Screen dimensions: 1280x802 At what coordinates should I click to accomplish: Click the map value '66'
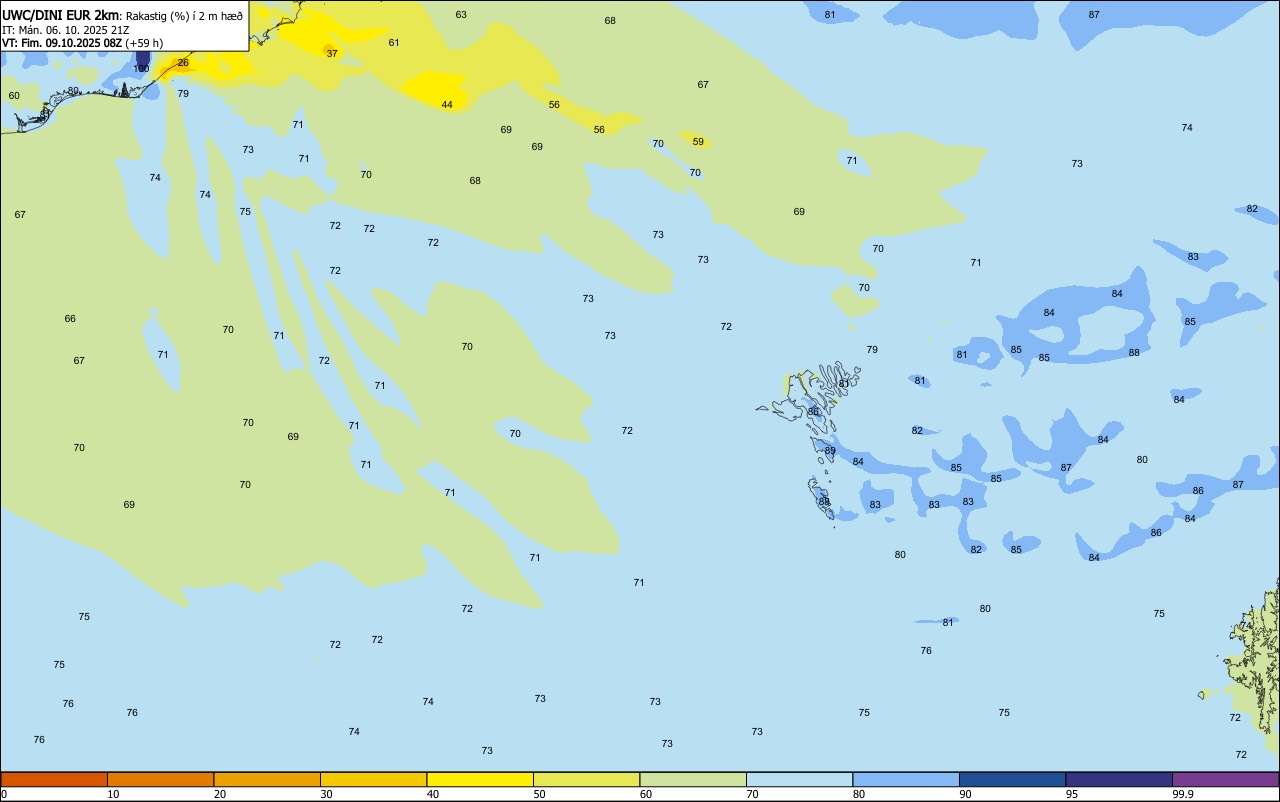point(70,319)
